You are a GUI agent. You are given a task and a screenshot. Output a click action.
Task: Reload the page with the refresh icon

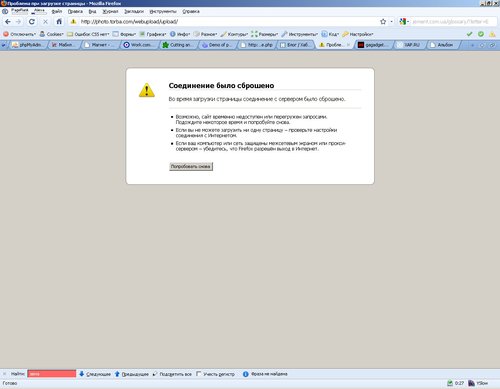pyautogui.click(x=32, y=22)
